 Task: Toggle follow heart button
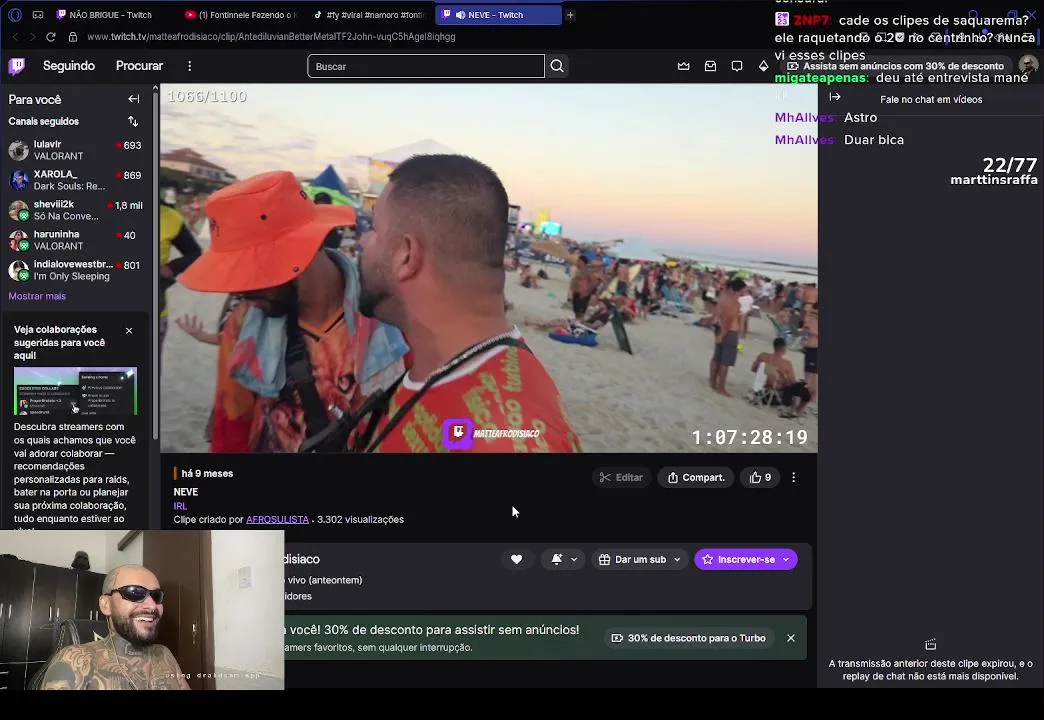[x=517, y=559]
